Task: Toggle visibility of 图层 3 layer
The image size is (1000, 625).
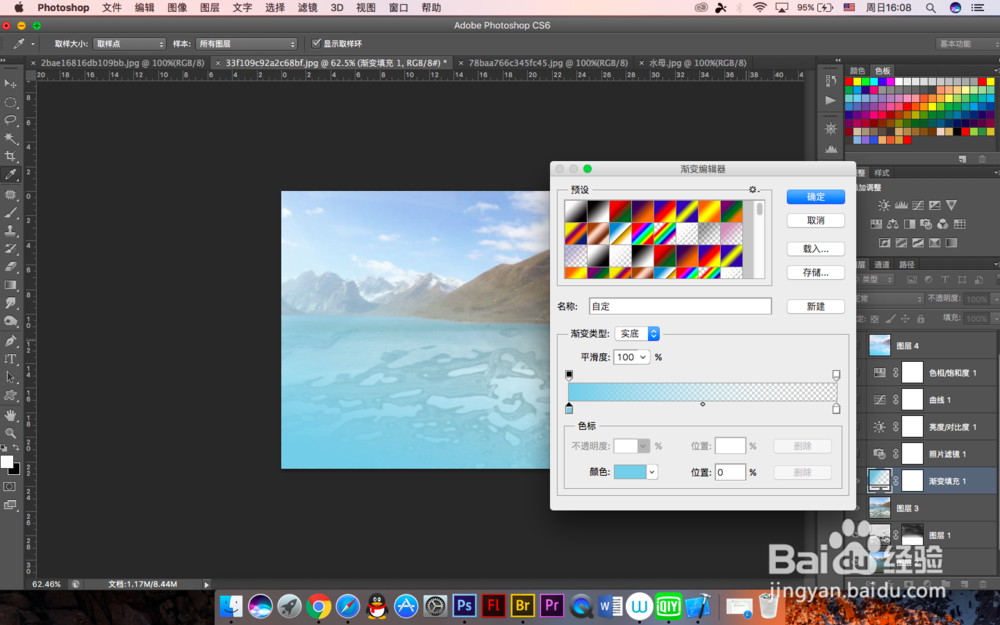Action: (858, 508)
